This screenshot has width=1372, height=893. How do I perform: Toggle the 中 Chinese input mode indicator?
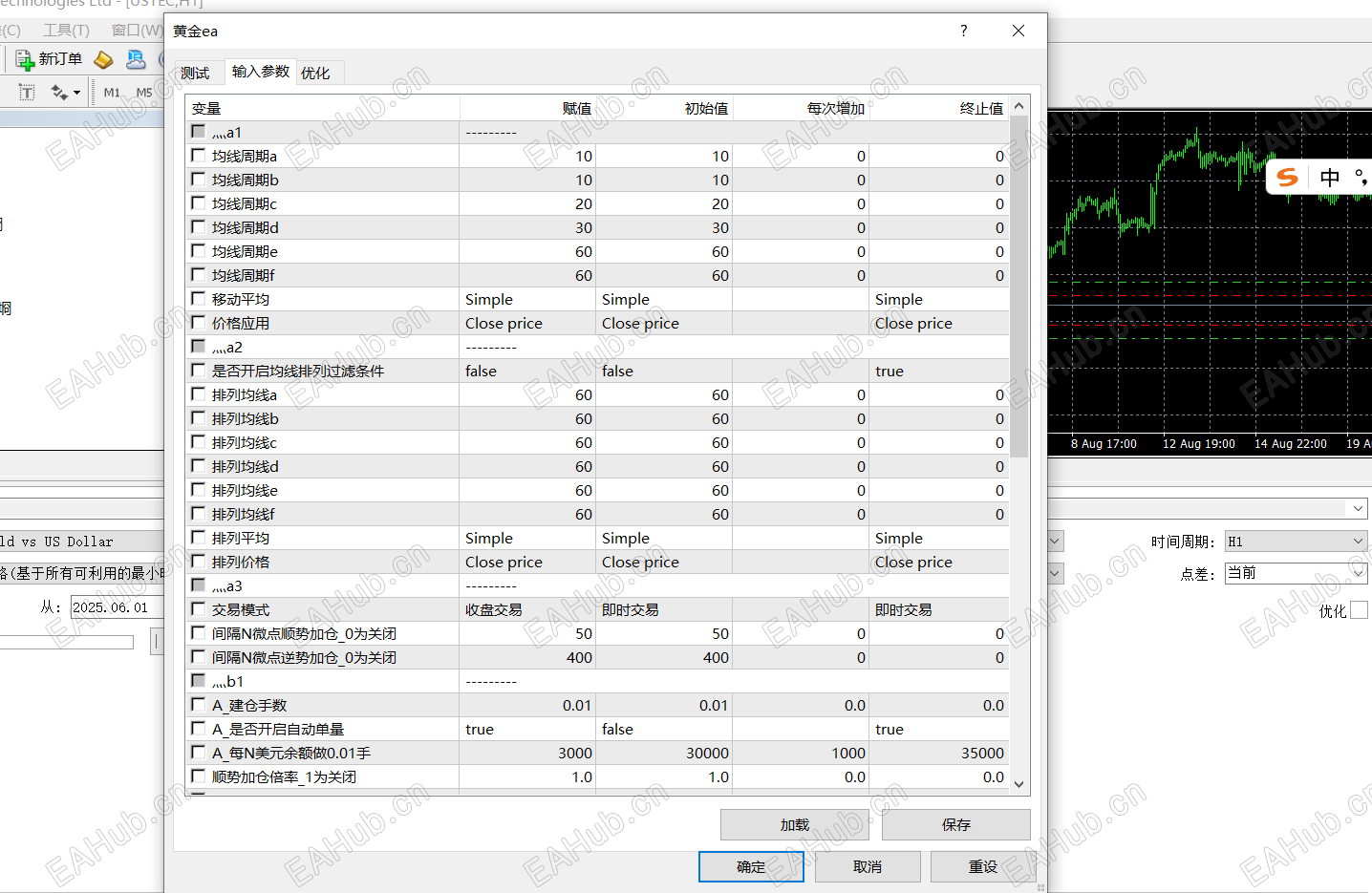(1329, 178)
